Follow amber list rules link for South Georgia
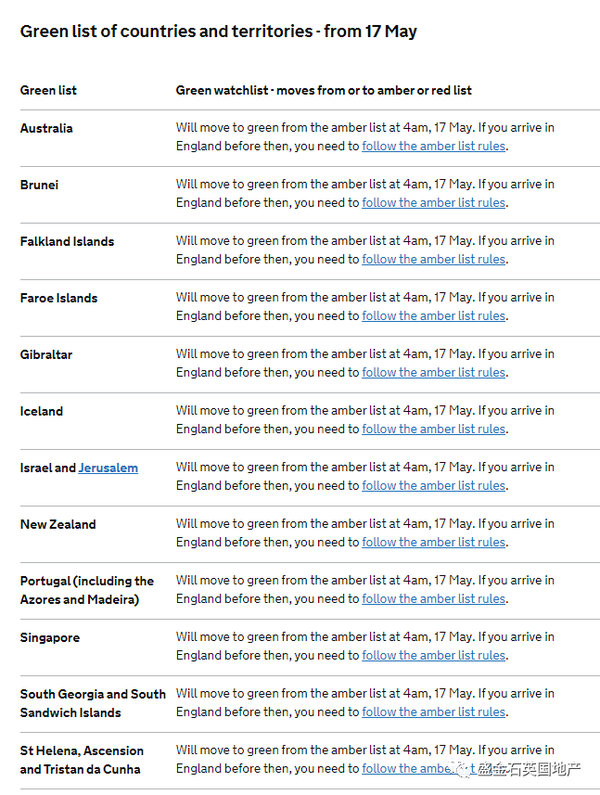This screenshot has width=600, height=795. tap(434, 712)
